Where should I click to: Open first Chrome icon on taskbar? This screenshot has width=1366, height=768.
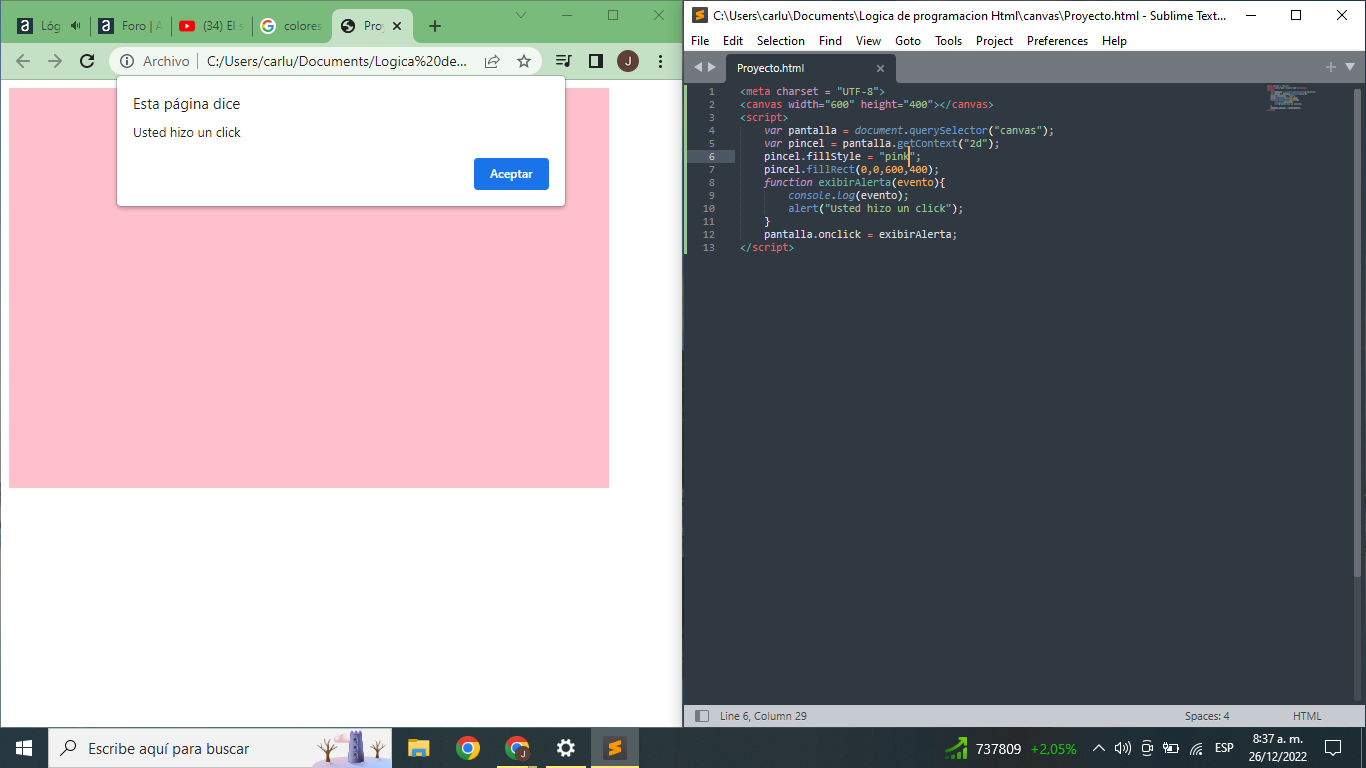467,748
